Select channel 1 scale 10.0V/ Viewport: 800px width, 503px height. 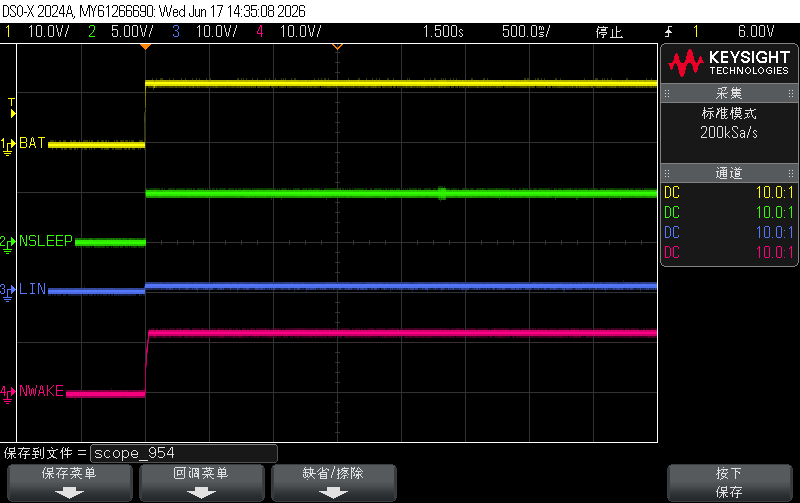tap(48, 32)
